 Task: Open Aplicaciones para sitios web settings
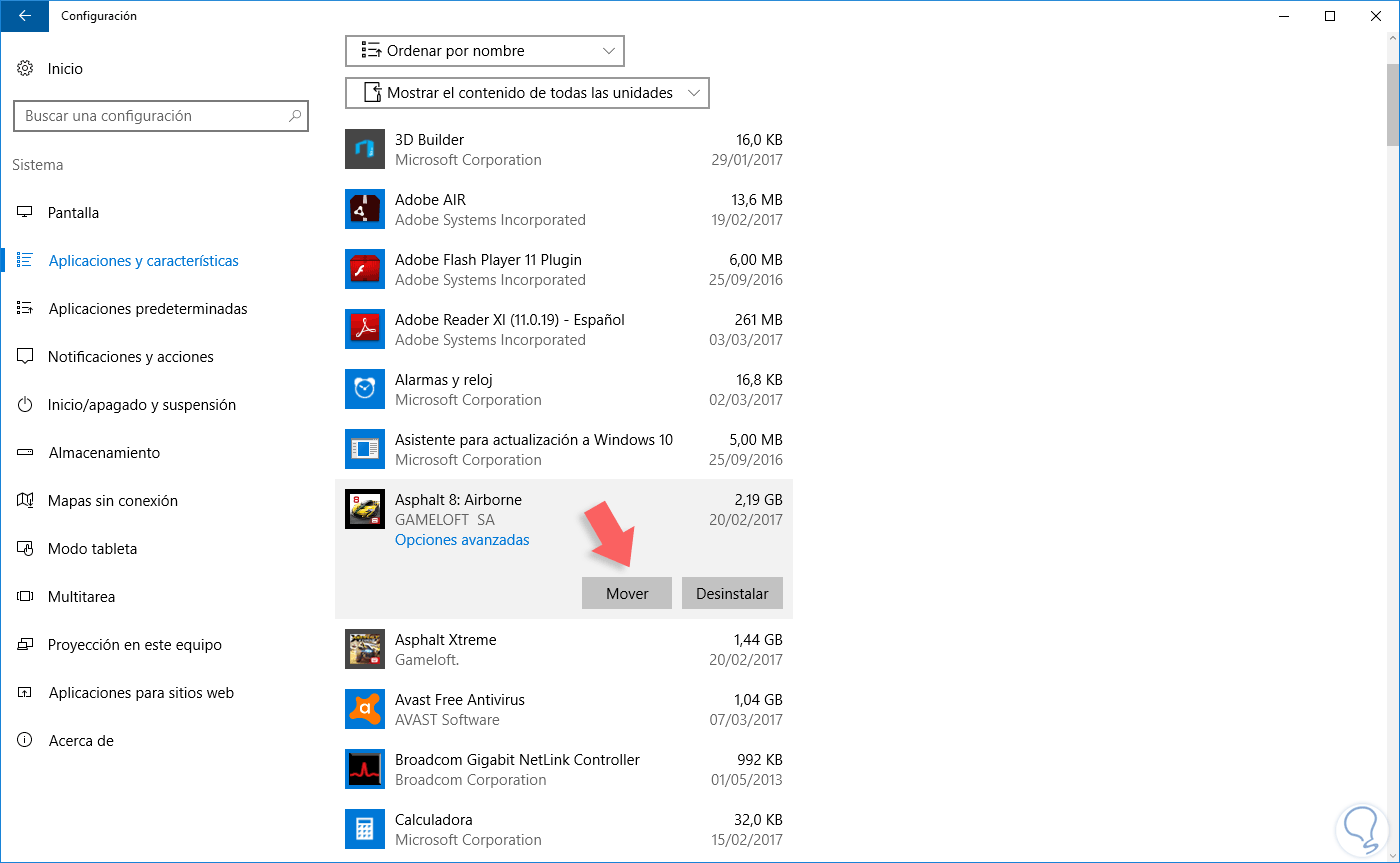[x=141, y=693]
